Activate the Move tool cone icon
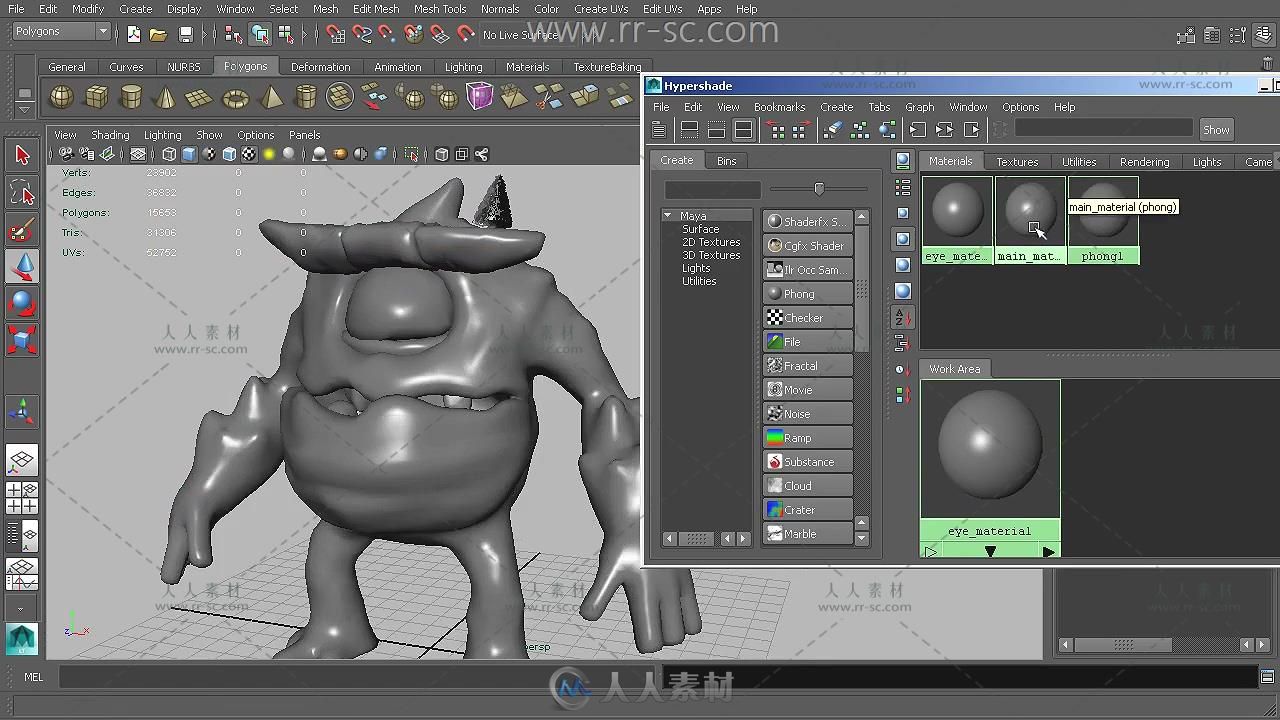 (x=22, y=266)
